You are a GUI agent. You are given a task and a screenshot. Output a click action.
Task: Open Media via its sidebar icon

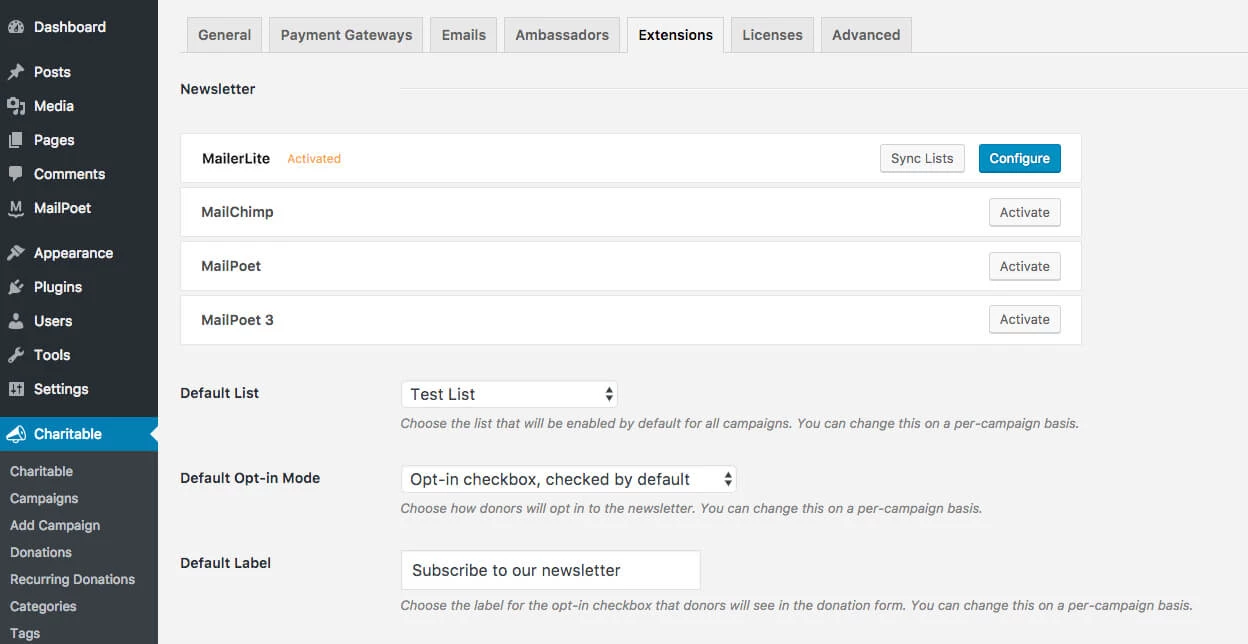[x=16, y=106]
